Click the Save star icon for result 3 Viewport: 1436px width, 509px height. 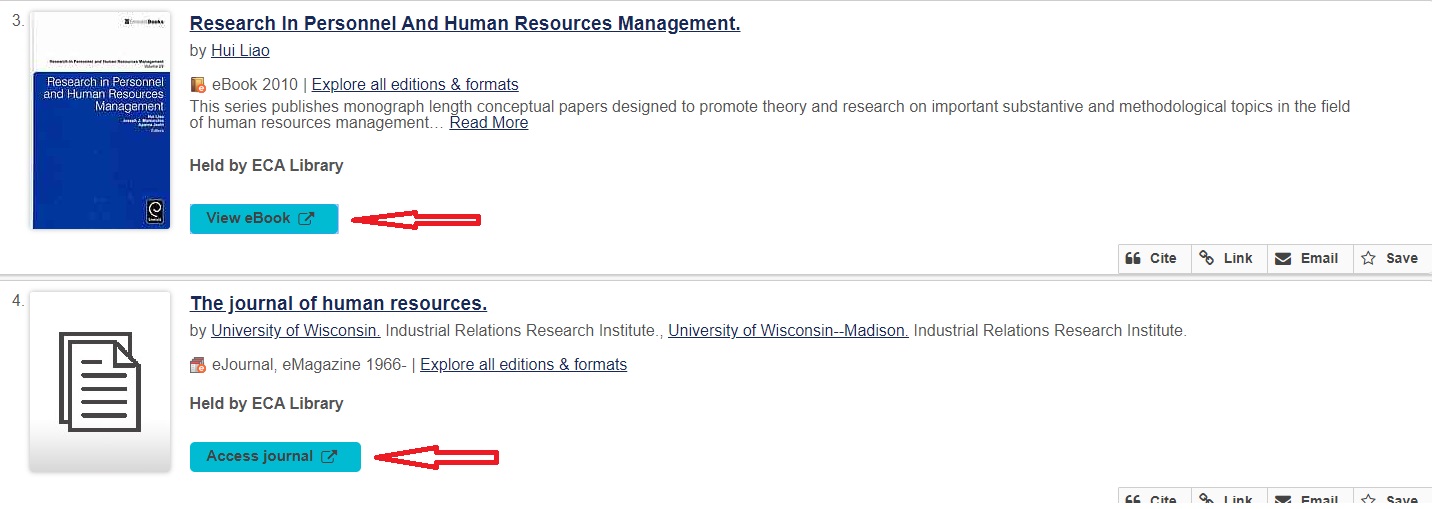pyautogui.click(x=1369, y=258)
